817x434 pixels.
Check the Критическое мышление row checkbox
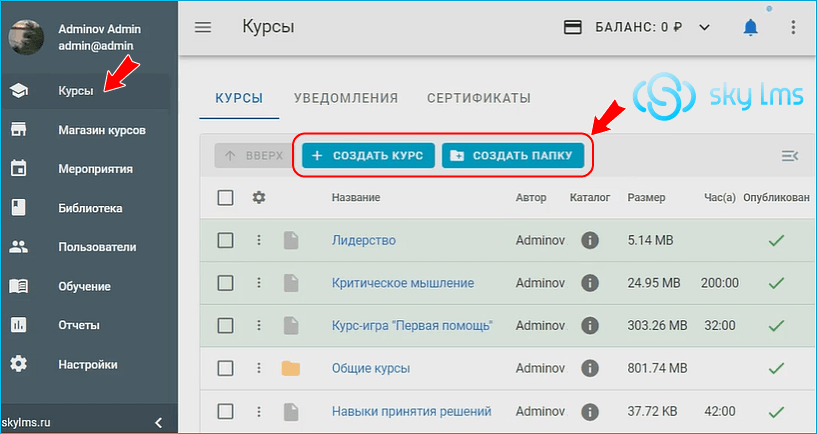coord(225,283)
